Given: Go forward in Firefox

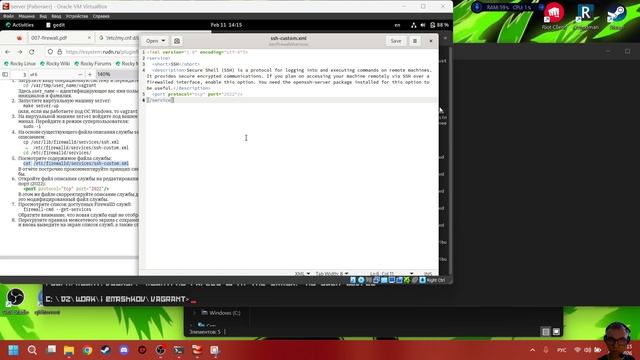Looking at the screenshot, I should (x=20, y=52).
